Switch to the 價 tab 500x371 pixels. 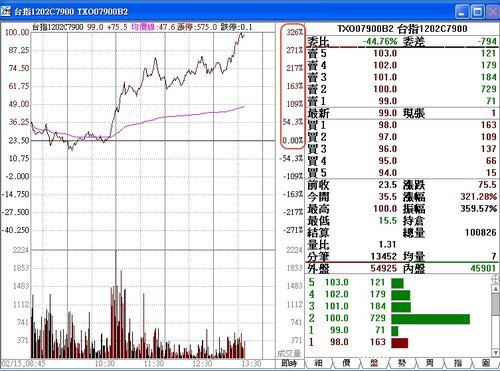click(x=346, y=363)
